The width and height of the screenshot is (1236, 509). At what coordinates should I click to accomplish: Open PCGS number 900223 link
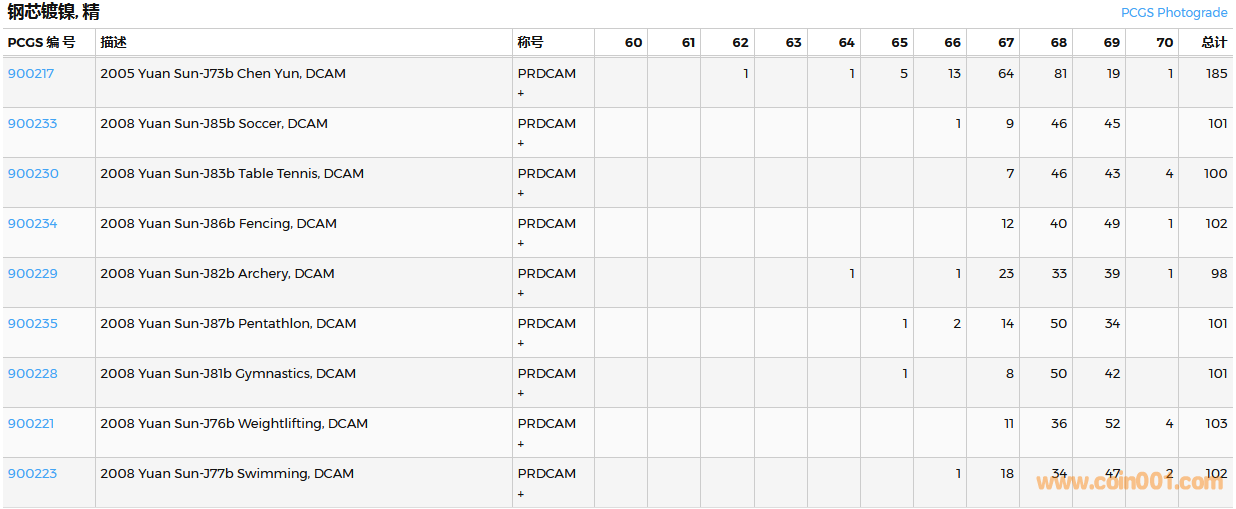coord(32,473)
